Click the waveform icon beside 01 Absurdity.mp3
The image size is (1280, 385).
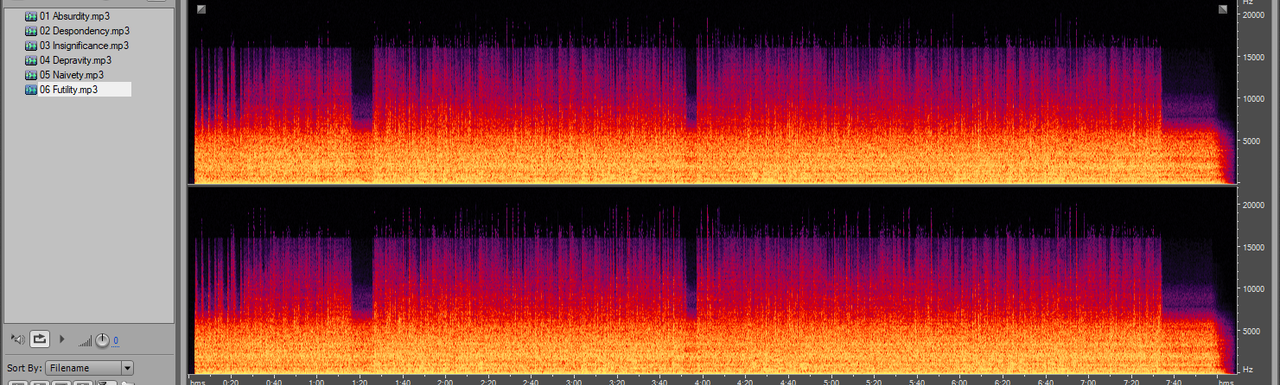[31, 16]
